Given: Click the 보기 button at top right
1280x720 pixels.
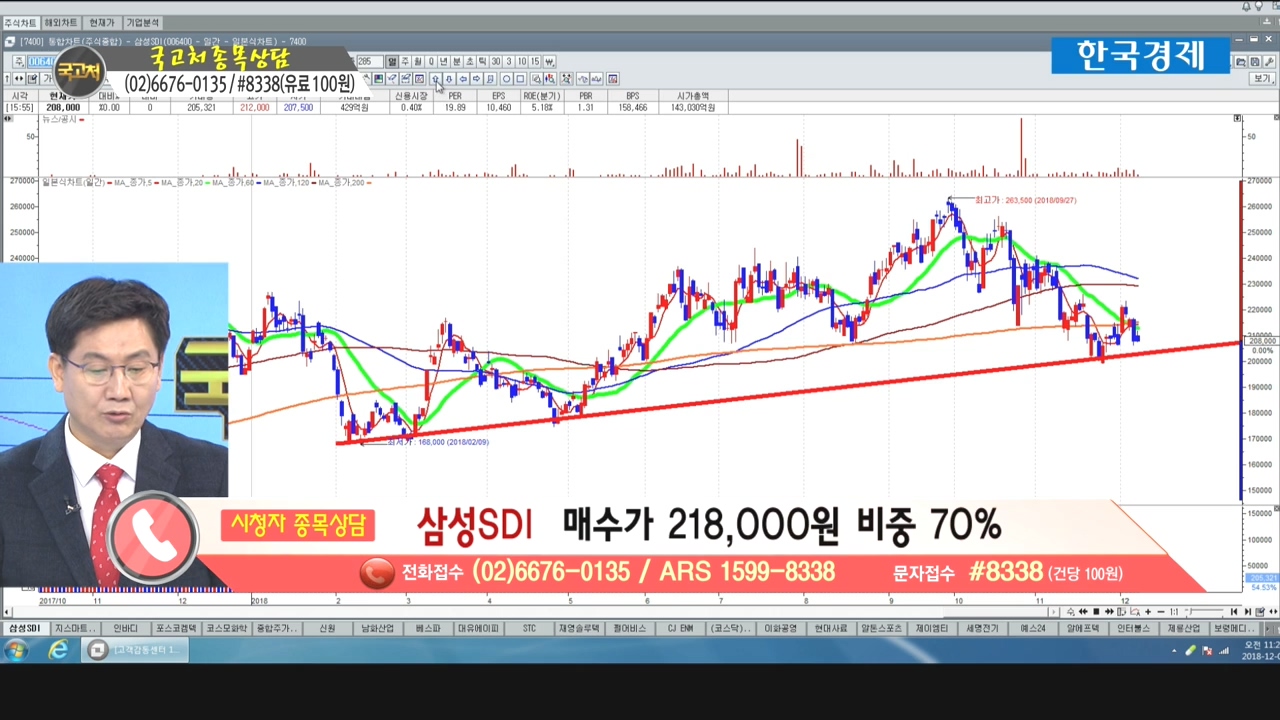Looking at the screenshot, I should pyautogui.click(x=1263, y=79).
